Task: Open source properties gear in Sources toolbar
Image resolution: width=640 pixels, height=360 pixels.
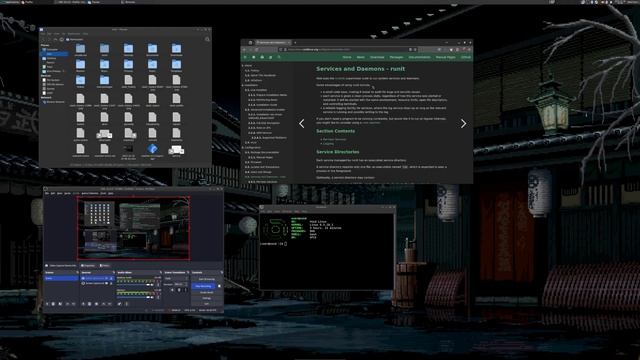Action: click(96, 304)
